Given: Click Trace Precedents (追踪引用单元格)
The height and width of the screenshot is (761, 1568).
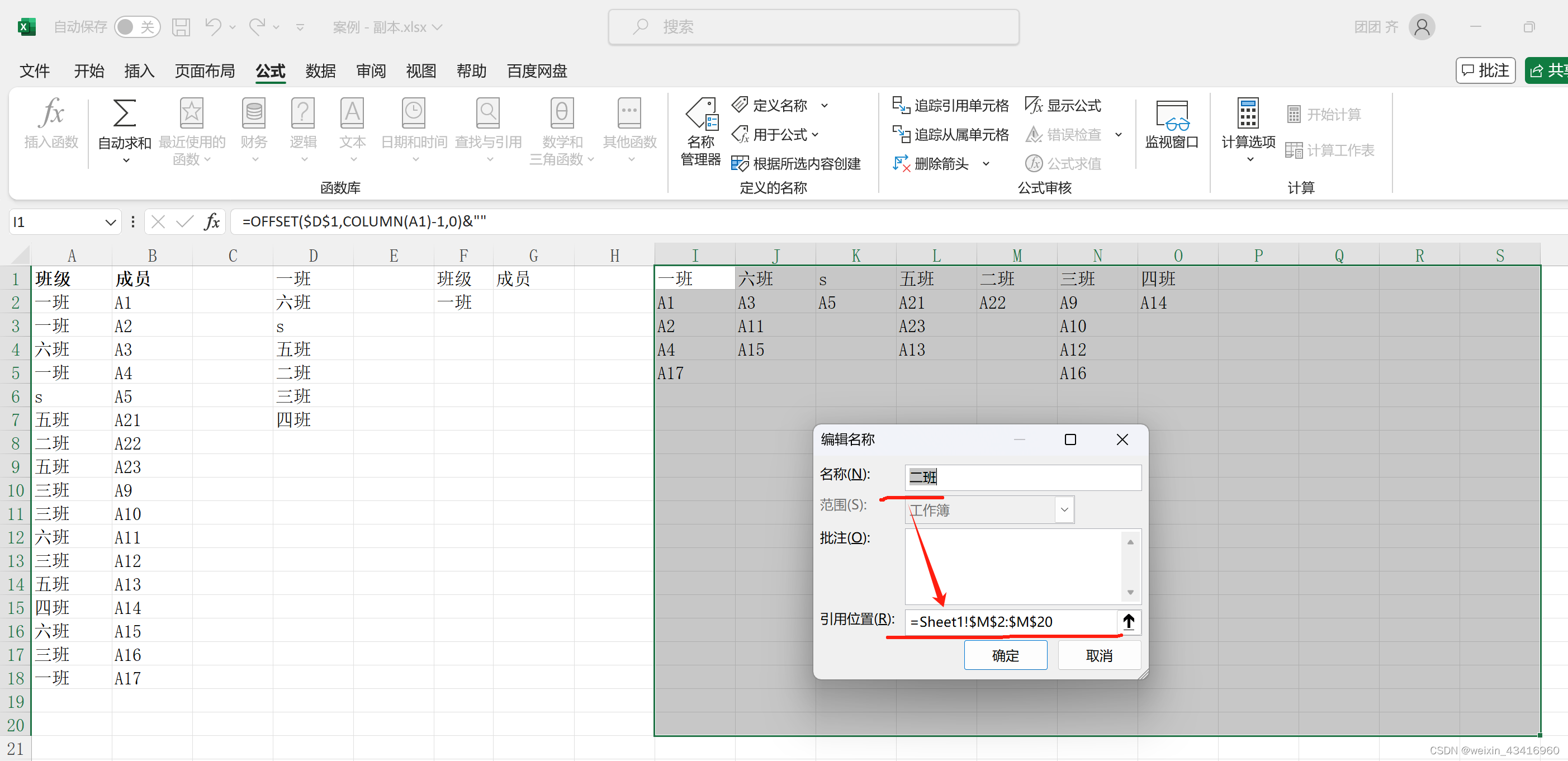Looking at the screenshot, I should click(950, 105).
